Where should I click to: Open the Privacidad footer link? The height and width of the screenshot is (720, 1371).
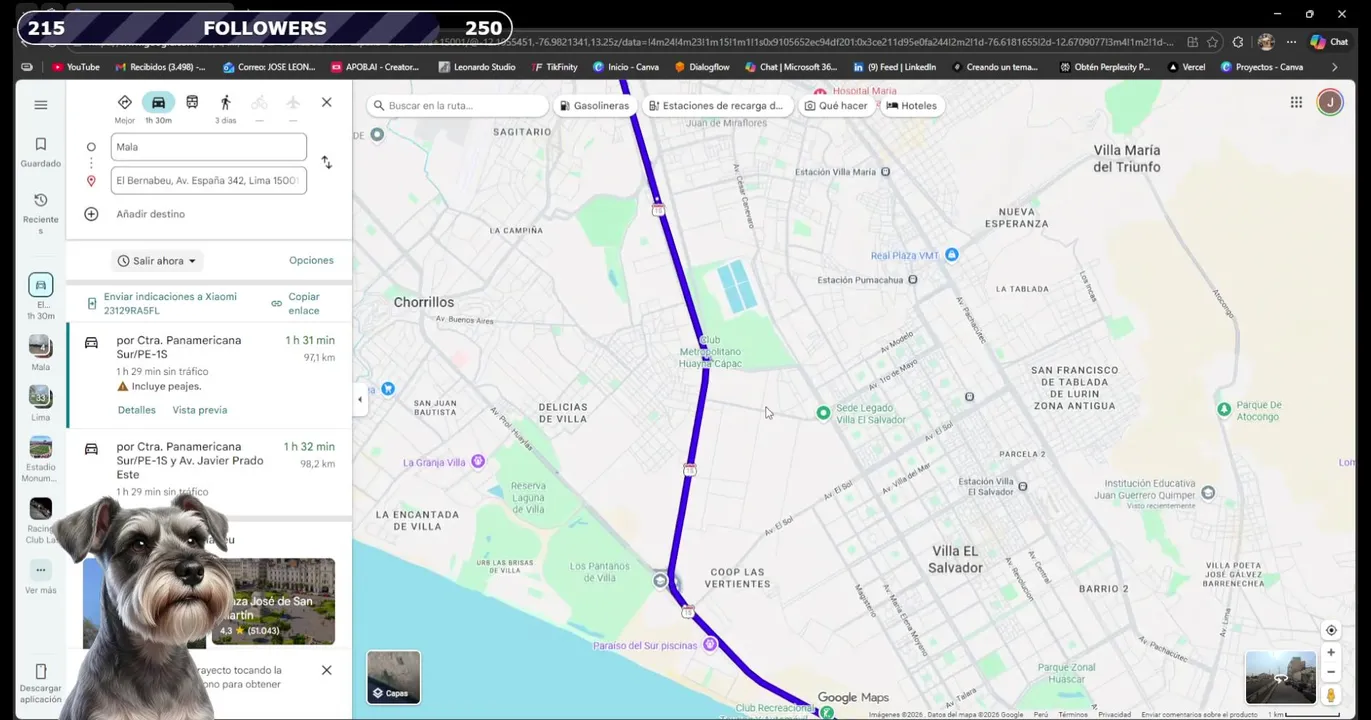coord(1114,714)
